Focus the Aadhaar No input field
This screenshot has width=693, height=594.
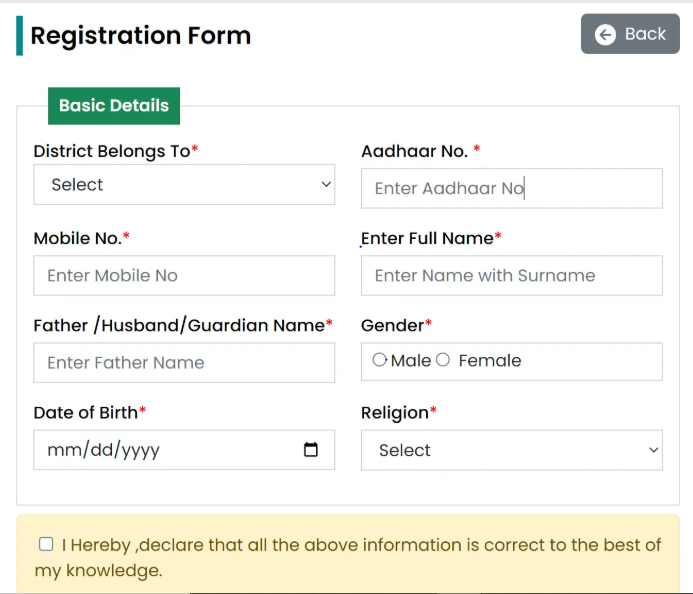click(511, 188)
